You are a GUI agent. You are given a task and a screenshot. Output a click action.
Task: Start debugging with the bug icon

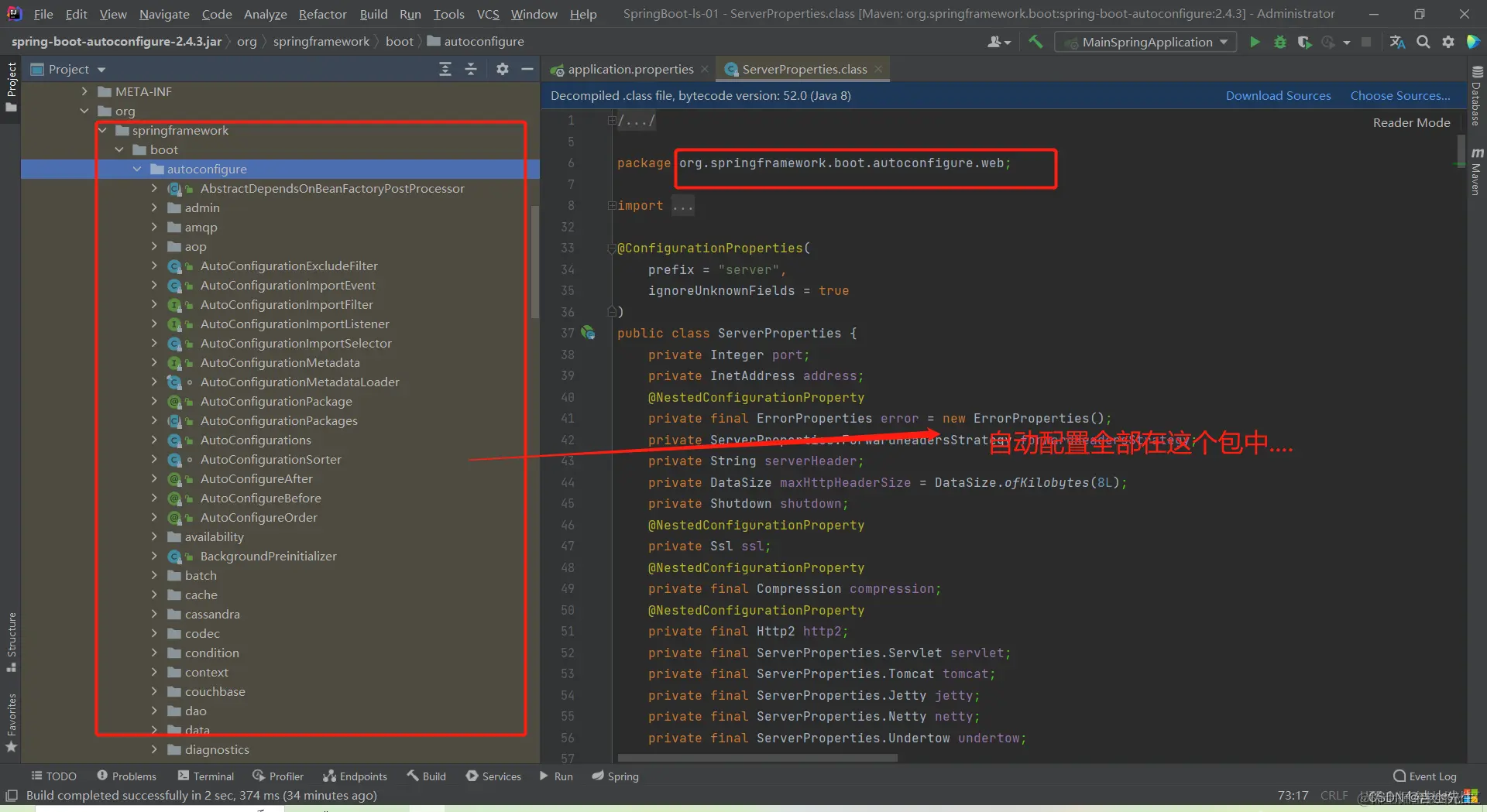point(1280,42)
